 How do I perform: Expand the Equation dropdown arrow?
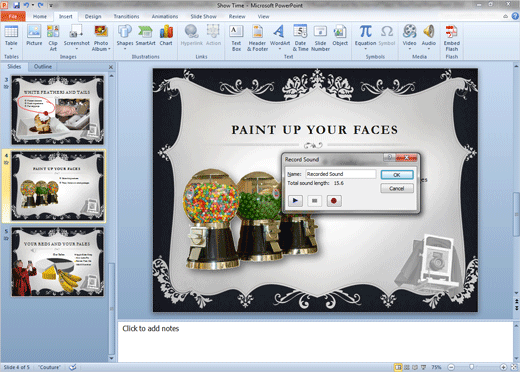click(365, 49)
